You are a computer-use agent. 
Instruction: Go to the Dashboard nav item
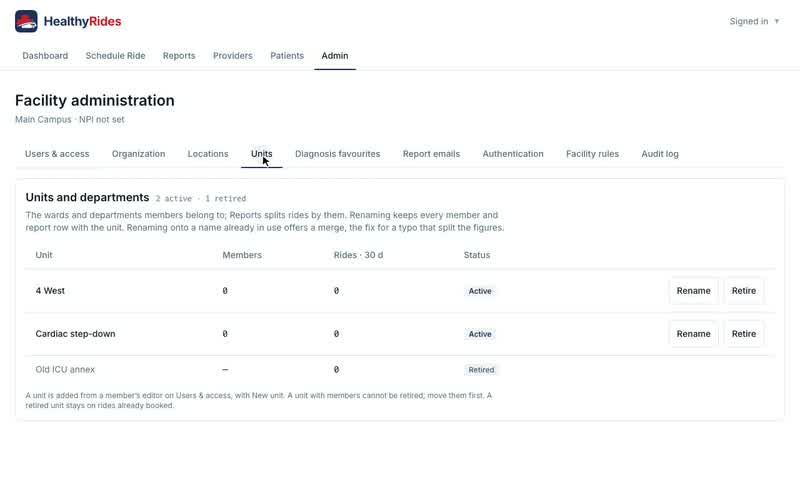tap(45, 56)
